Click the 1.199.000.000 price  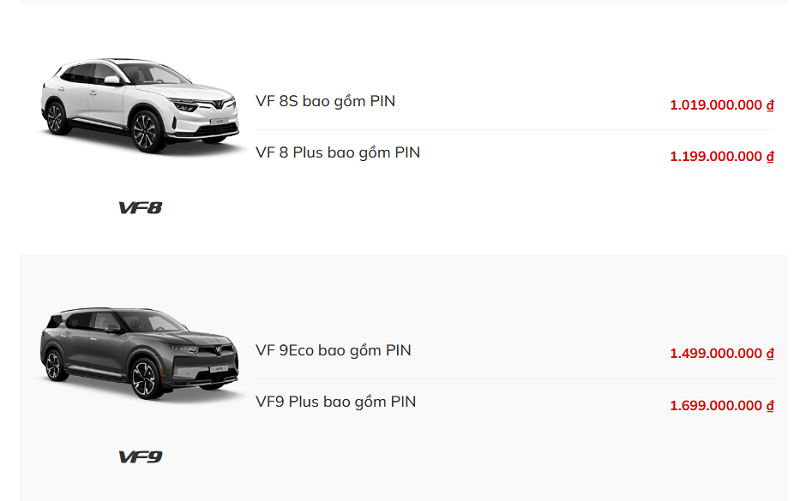point(715,156)
